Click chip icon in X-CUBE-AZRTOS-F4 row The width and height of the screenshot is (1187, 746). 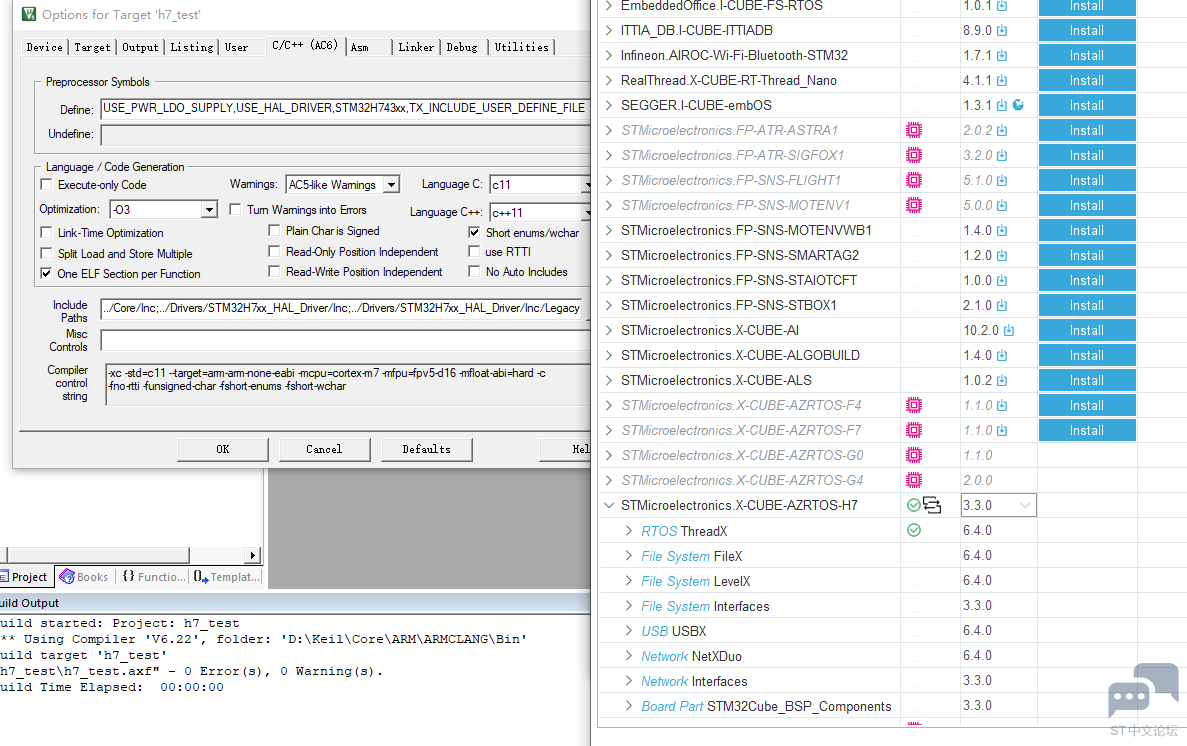[x=914, y=405]
